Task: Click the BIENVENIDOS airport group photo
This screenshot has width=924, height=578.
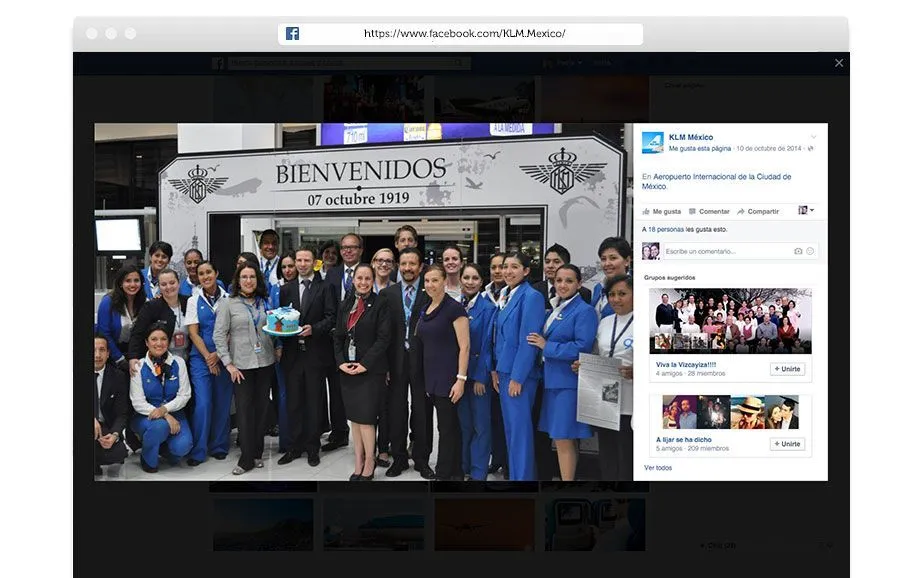Action: [364, 302]
